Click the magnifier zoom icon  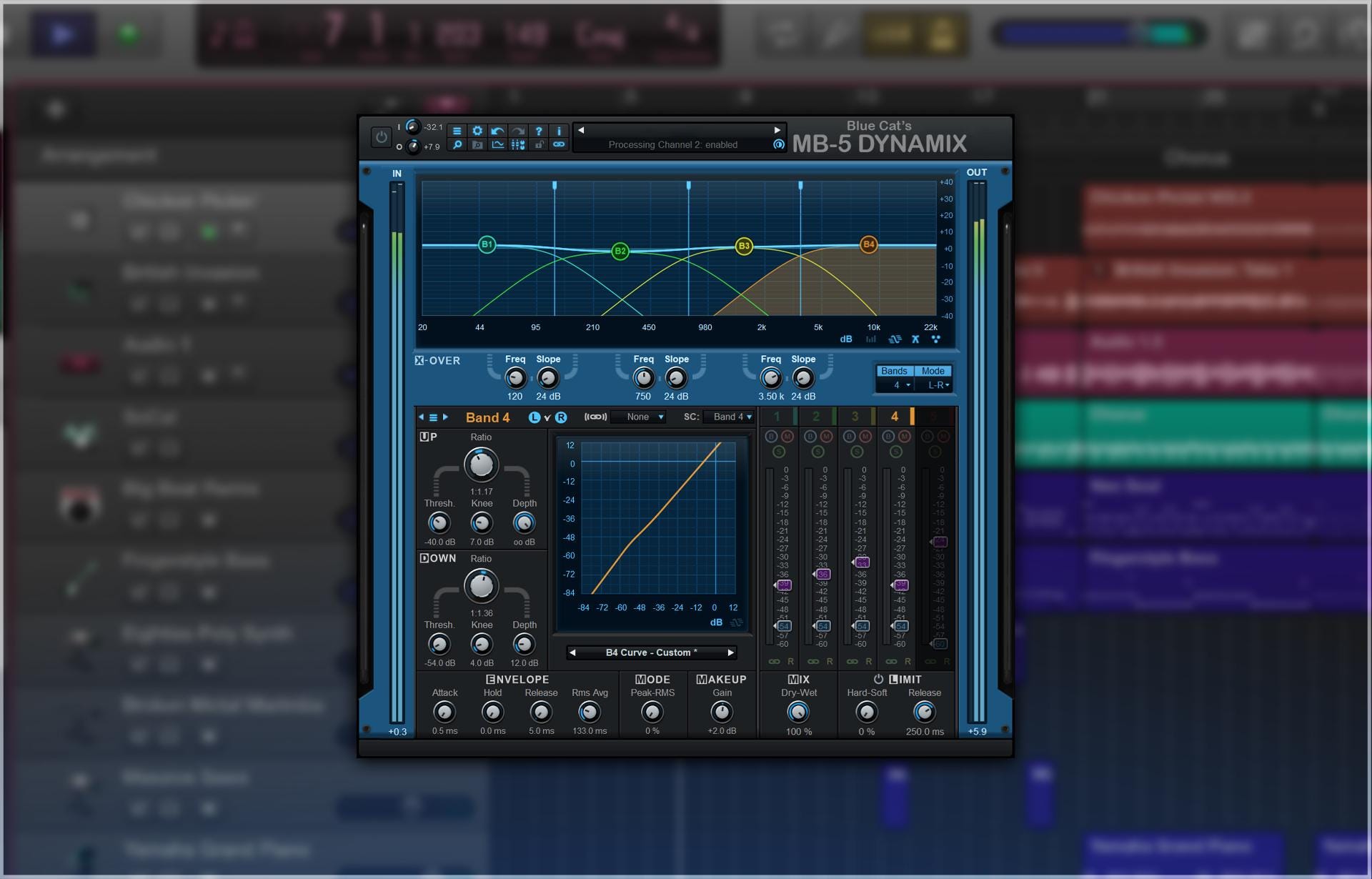(457, 144)
